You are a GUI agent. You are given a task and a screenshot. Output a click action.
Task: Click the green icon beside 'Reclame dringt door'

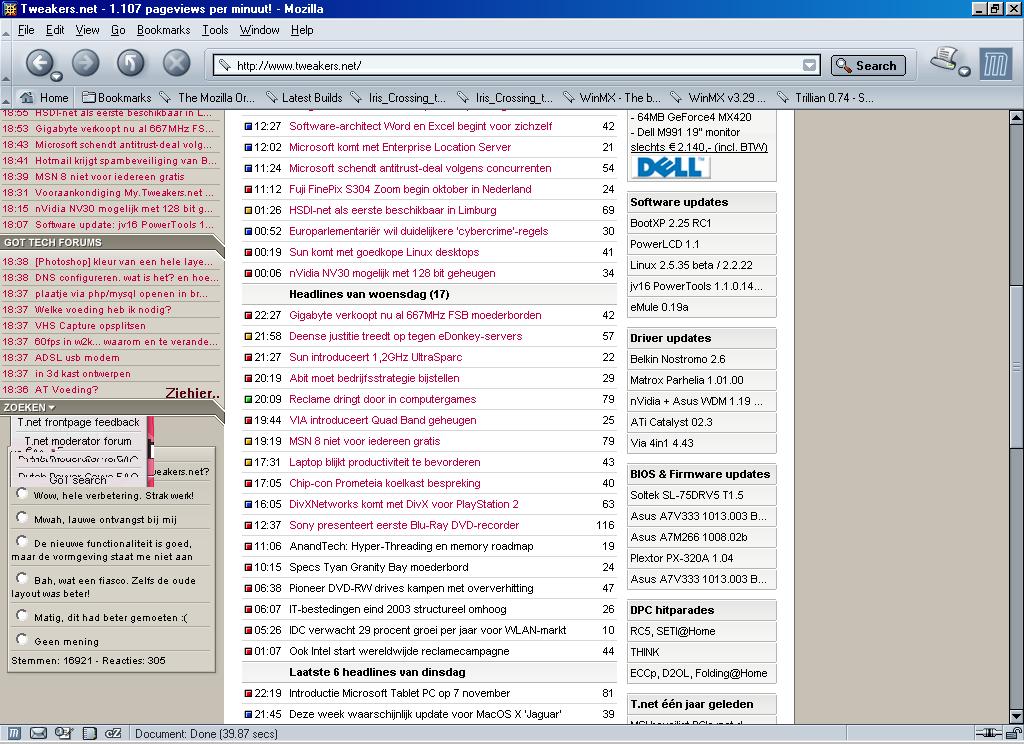(x=248, y=399)
